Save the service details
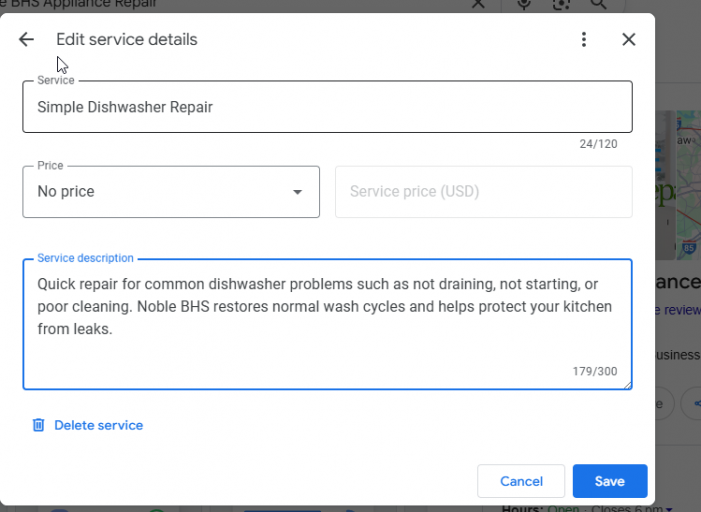 point(609,481)
